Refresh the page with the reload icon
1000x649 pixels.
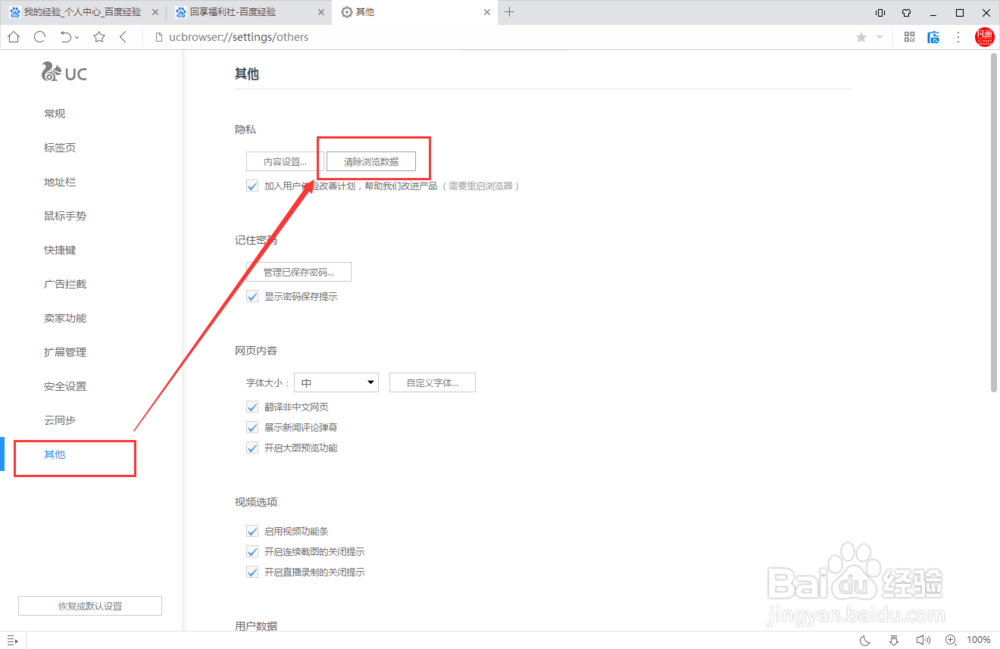(39, 37)
